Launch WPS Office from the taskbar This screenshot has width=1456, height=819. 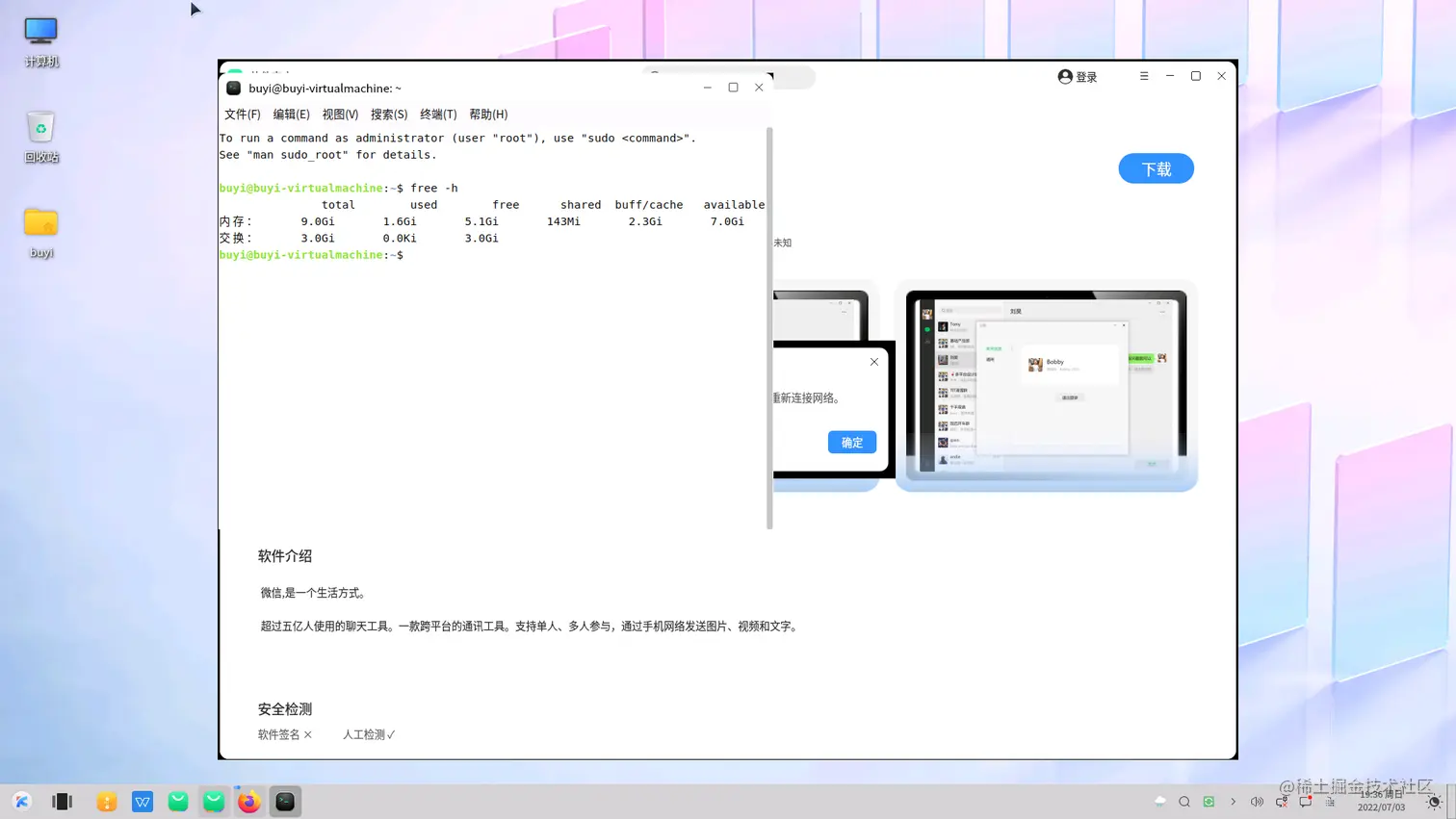click(143, 802)
